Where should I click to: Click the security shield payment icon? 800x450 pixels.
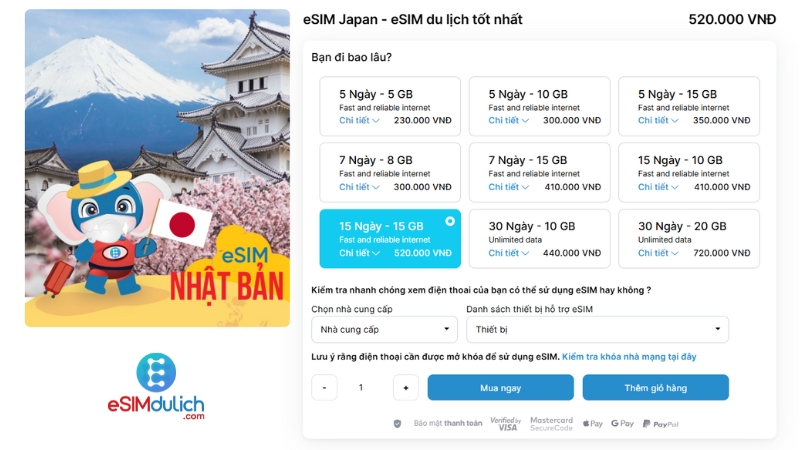(x=397, y=423)
